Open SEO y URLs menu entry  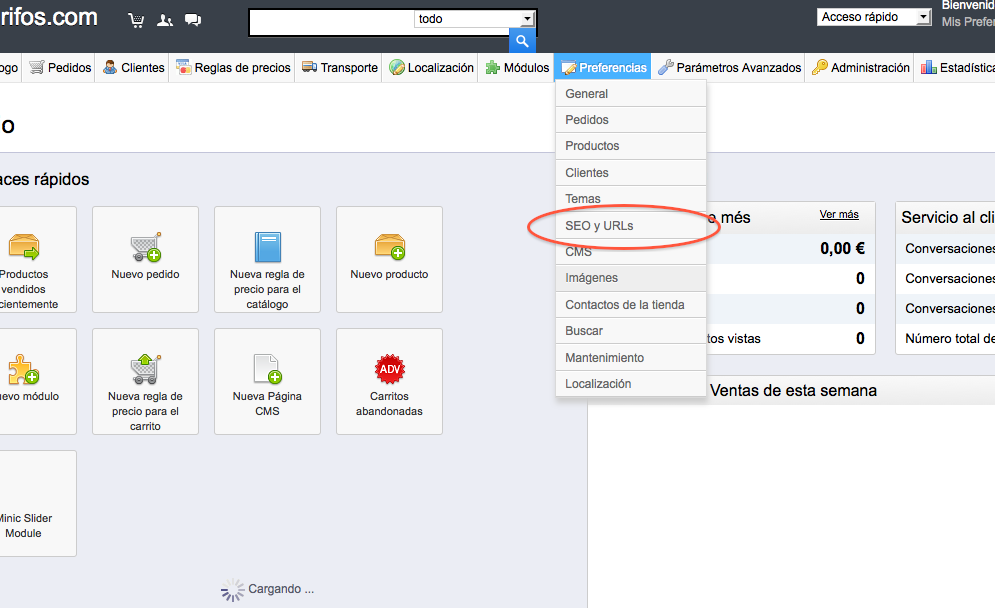click(631, 225)
